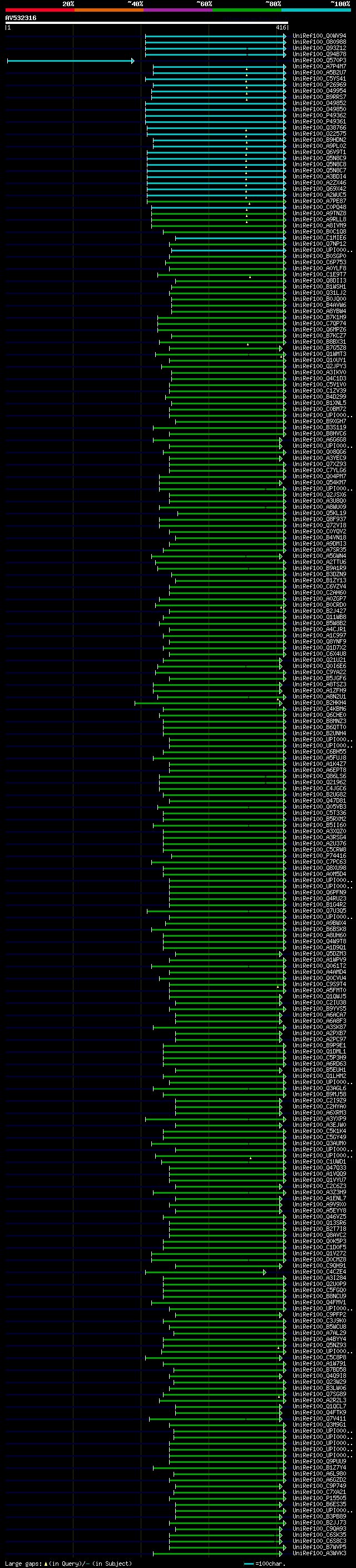Click the white AV532316 query length bar
356x1568 pixels.
147,22
